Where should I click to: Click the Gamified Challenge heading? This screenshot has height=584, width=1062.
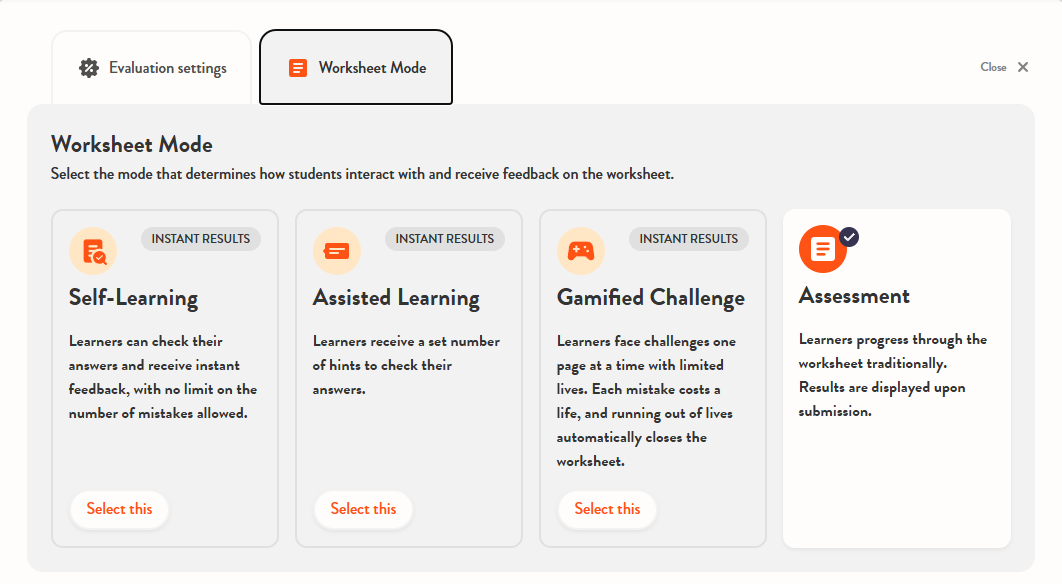[x=651, y=298]
